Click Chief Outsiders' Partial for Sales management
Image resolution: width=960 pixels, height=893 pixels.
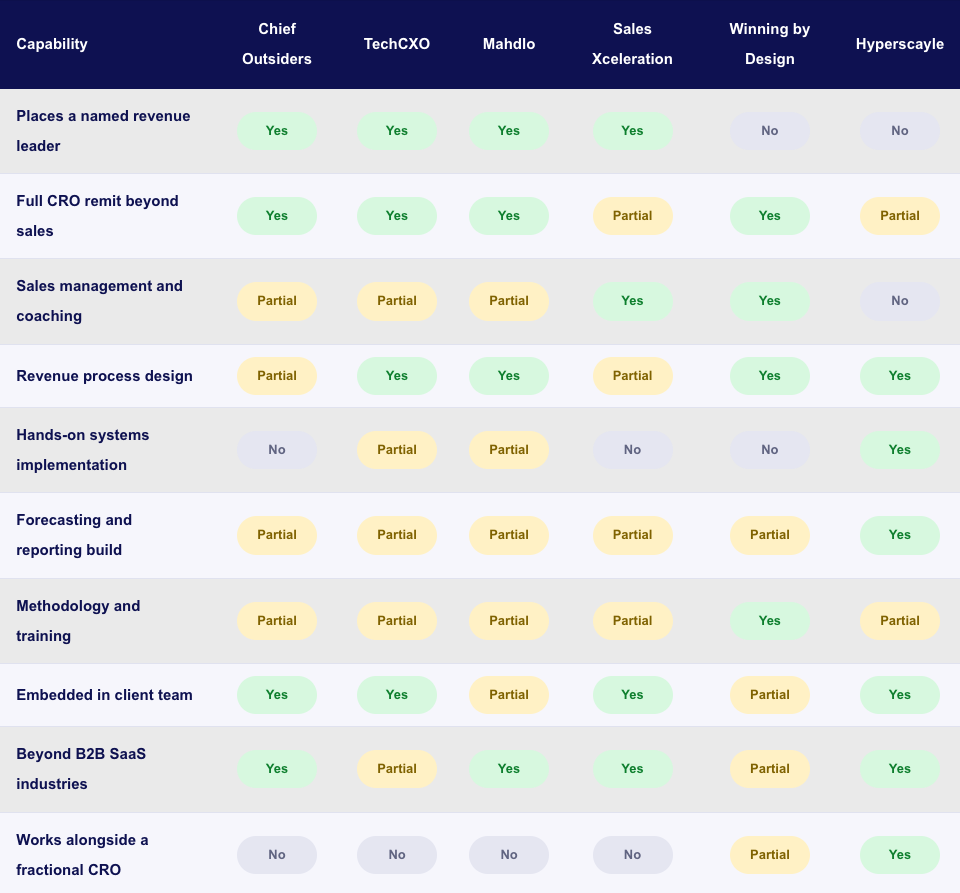click(277, 301)
